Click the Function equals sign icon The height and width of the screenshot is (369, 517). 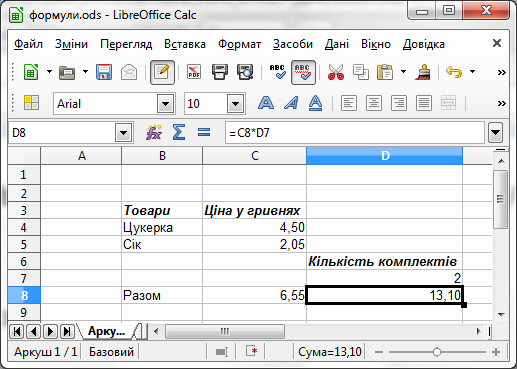point(204,132)
